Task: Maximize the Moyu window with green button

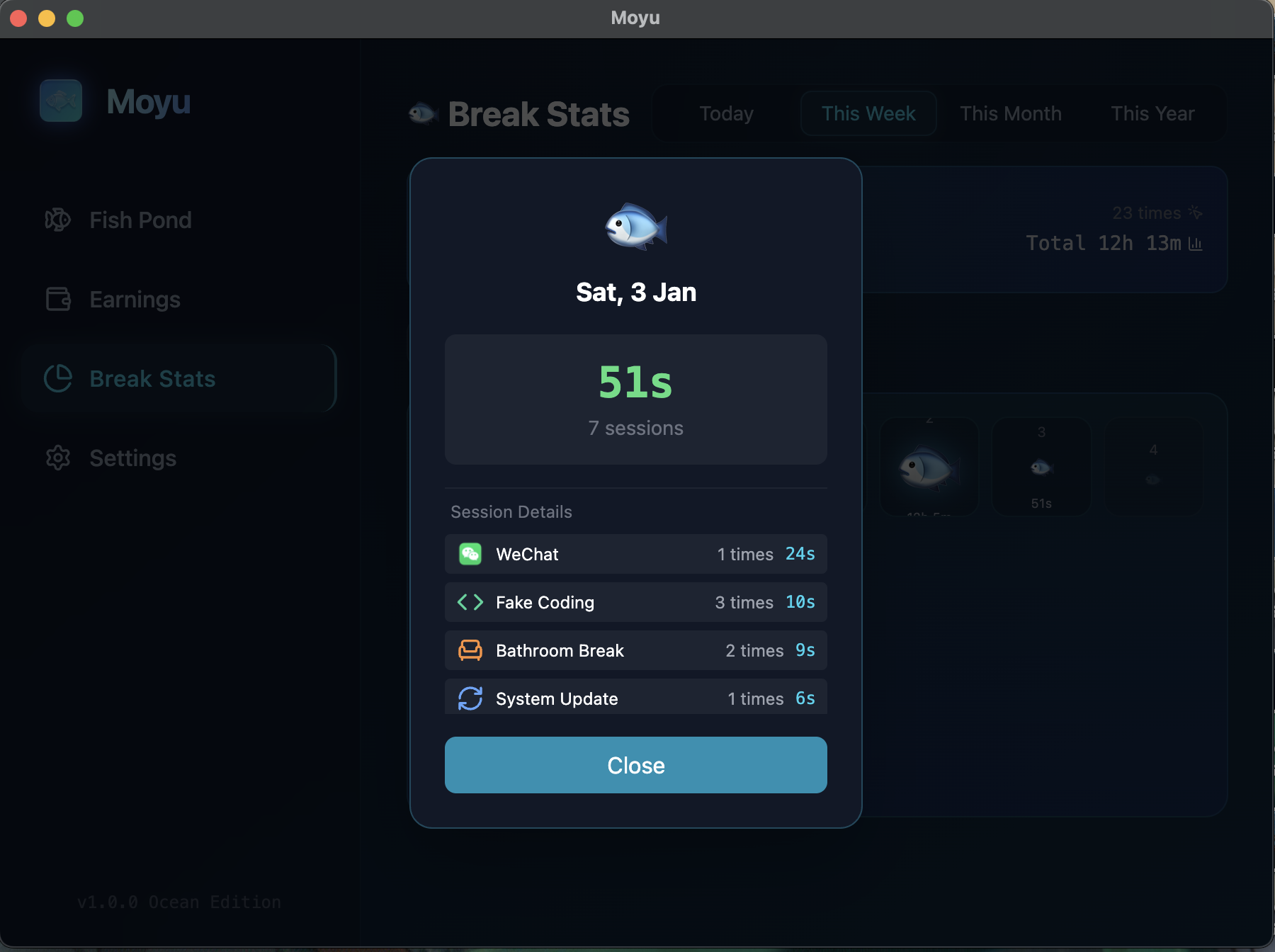Action: pos(75,18)
